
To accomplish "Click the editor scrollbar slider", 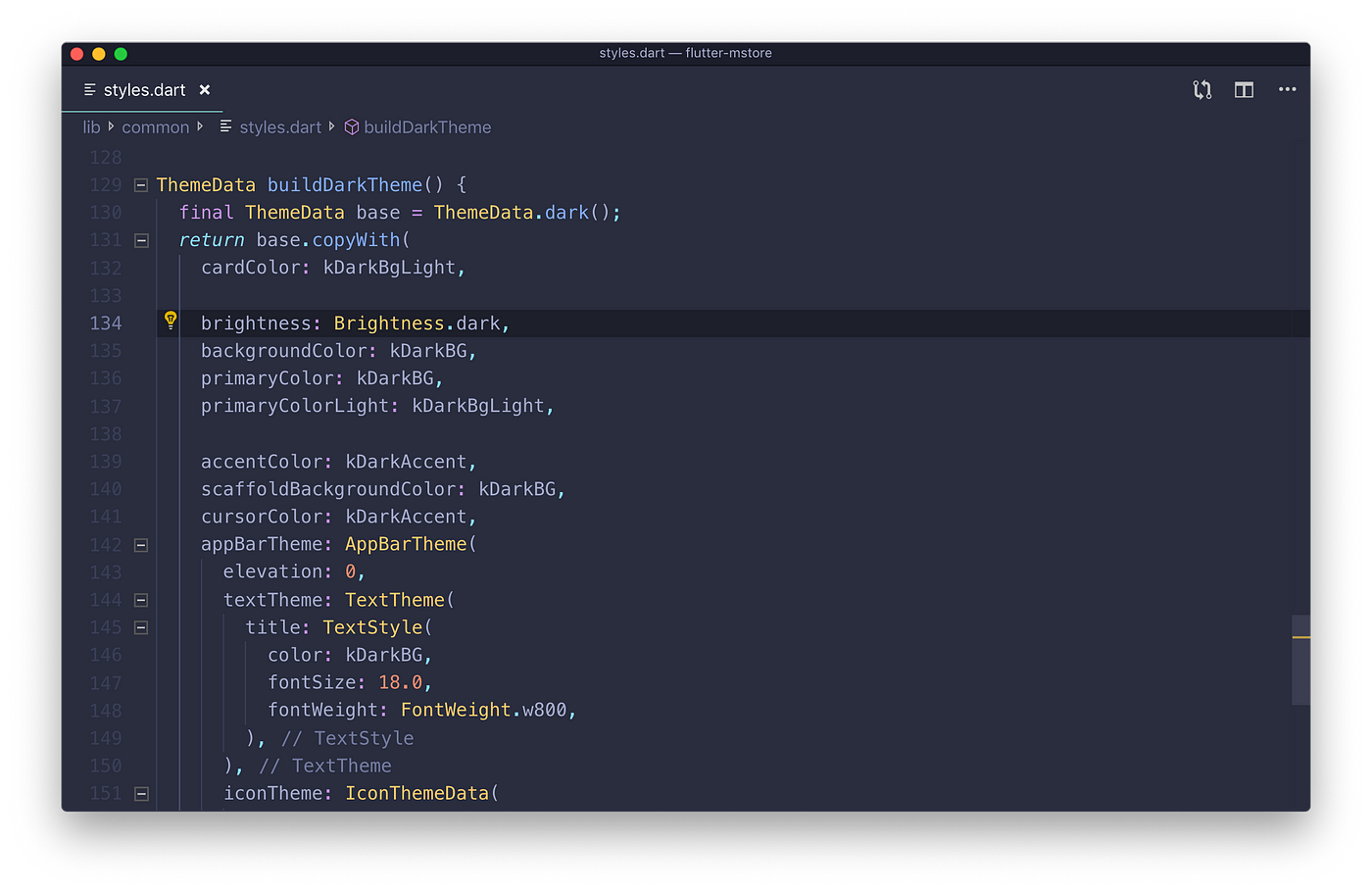I will point(1300,660).
